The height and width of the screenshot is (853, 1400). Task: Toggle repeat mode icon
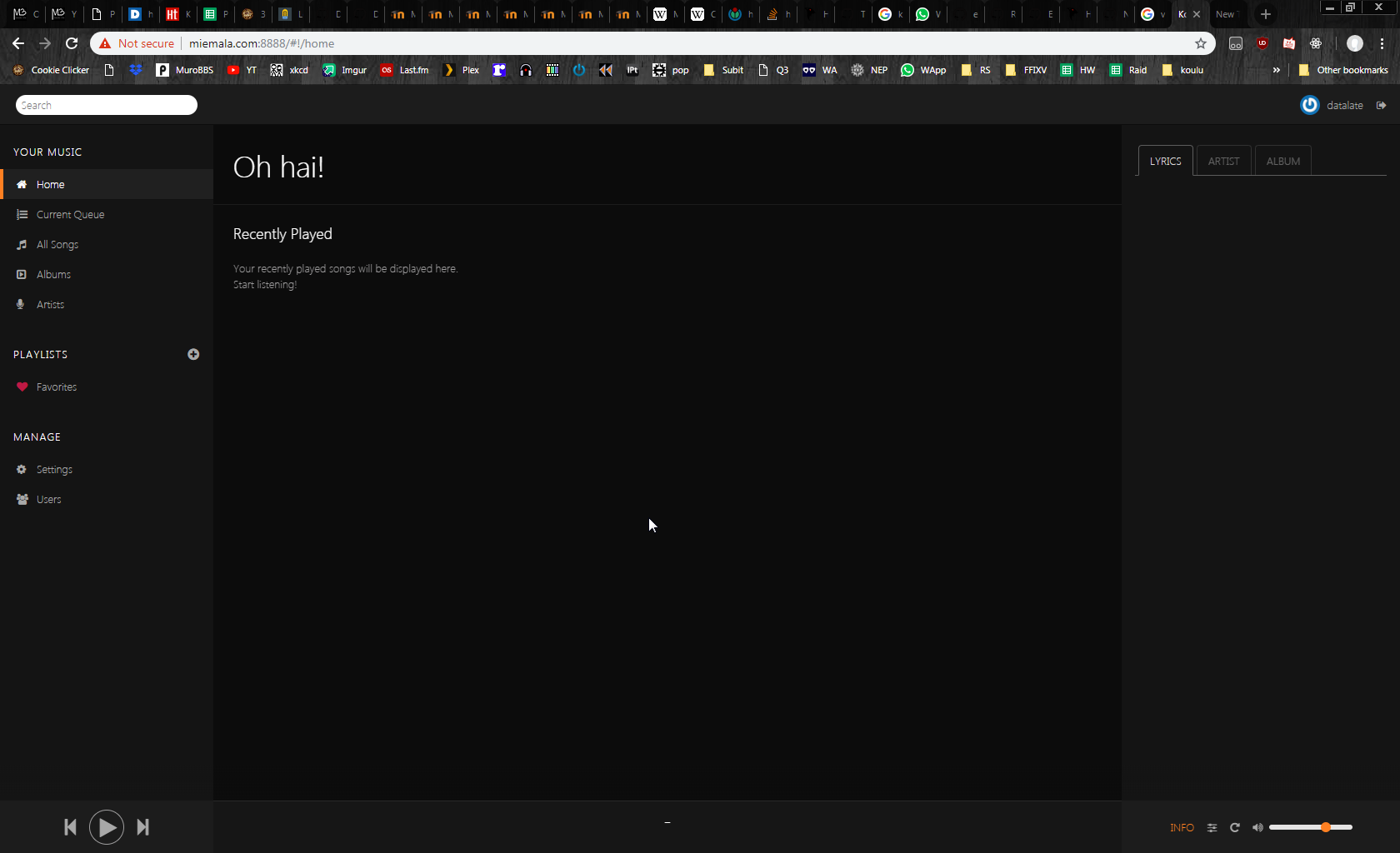point(1235,828)
